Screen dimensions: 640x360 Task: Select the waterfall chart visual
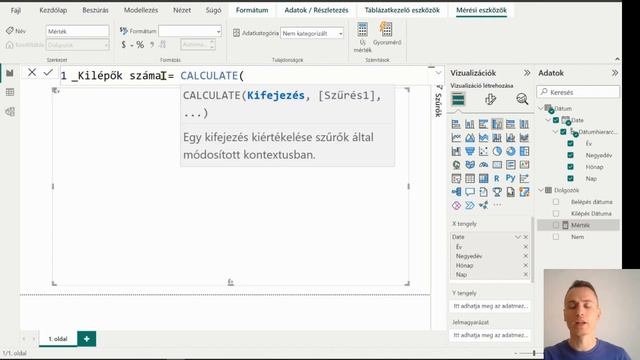pyautogui.click(x=456, y=151)
